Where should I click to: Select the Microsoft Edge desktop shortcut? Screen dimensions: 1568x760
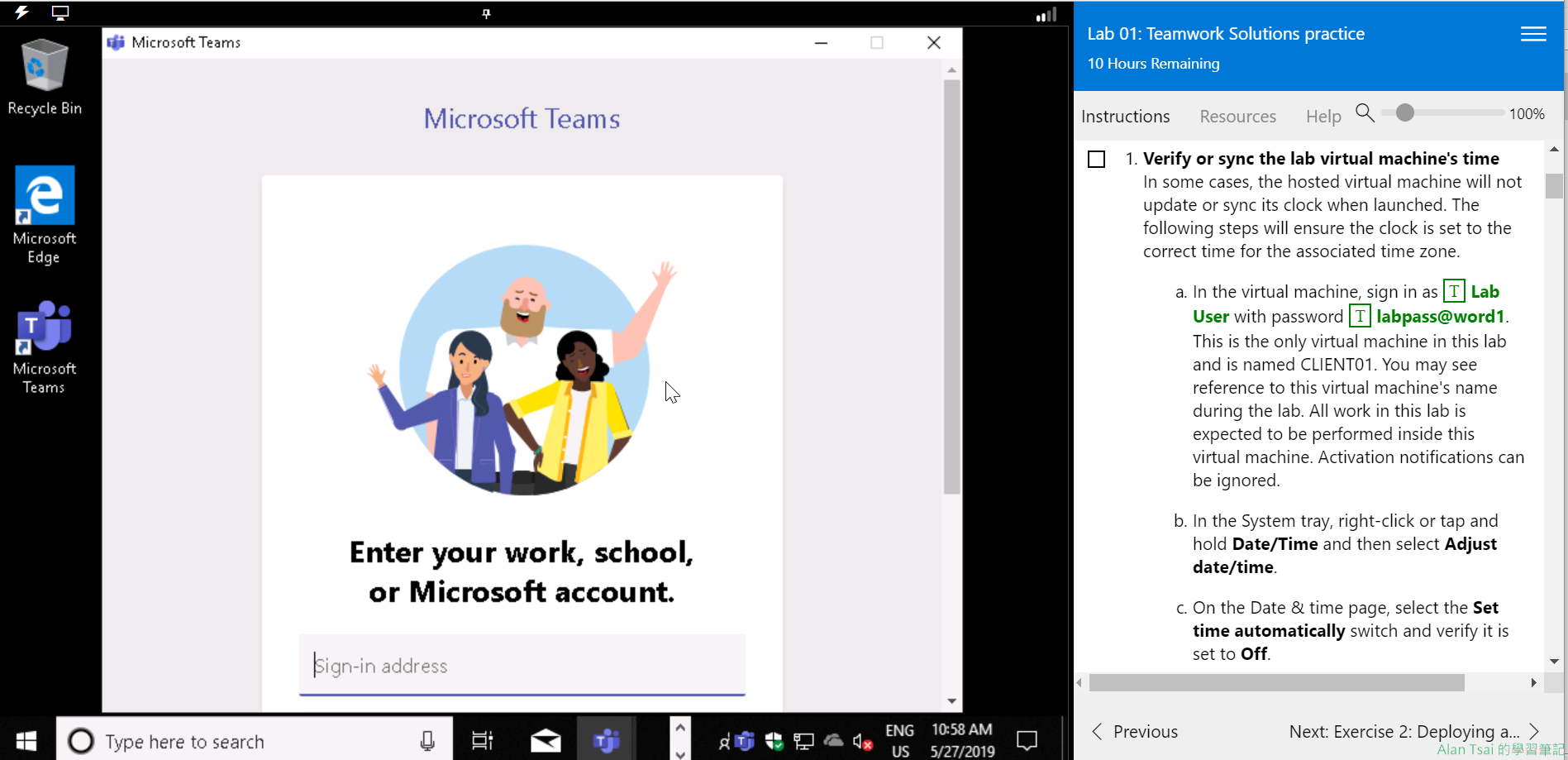point(45,215)
